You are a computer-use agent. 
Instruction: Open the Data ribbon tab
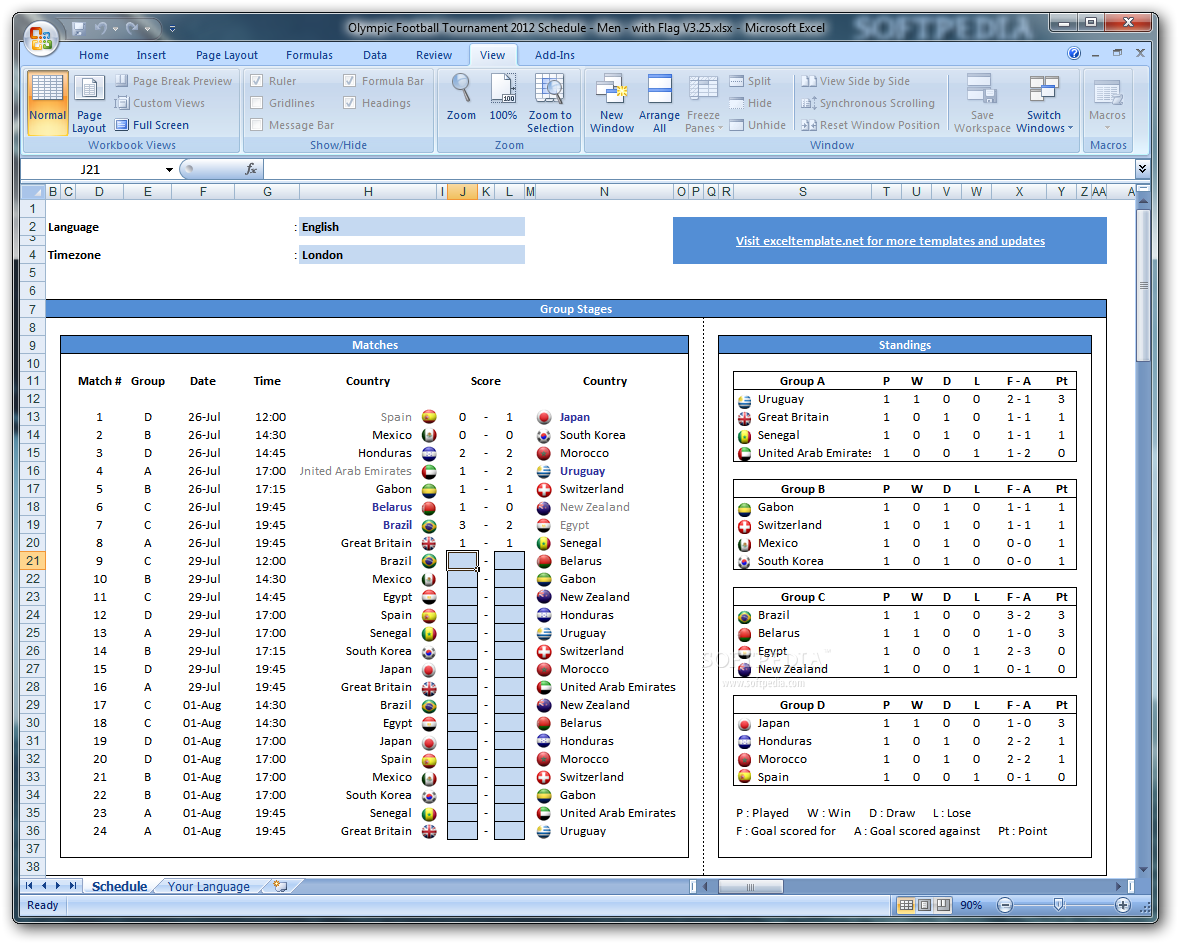tap(374, 55)
